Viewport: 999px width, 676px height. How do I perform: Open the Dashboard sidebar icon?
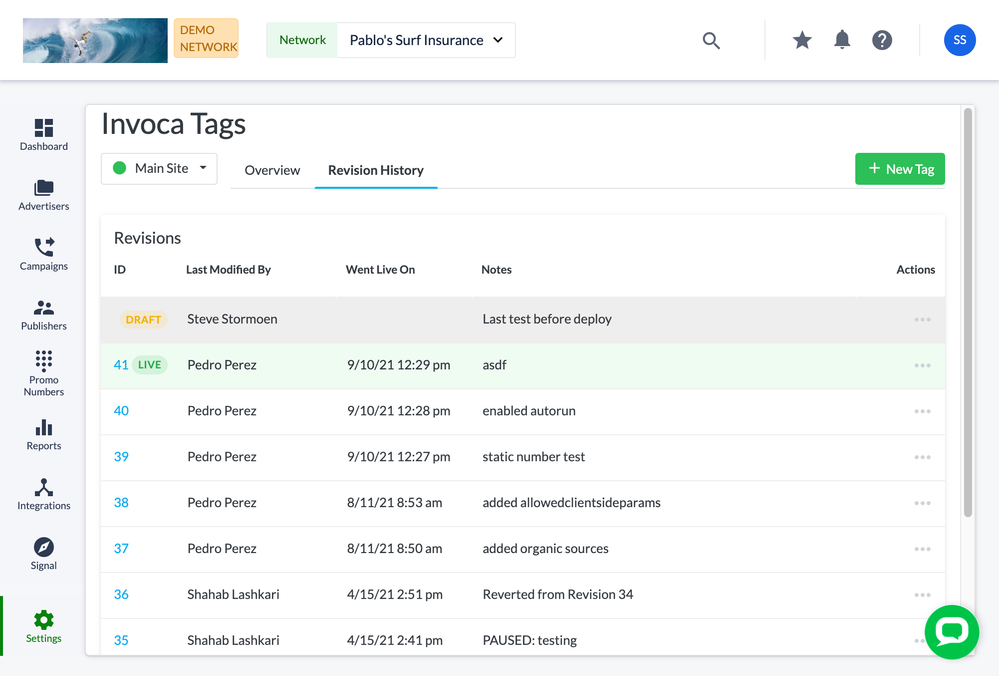click(x=43, y=134)
